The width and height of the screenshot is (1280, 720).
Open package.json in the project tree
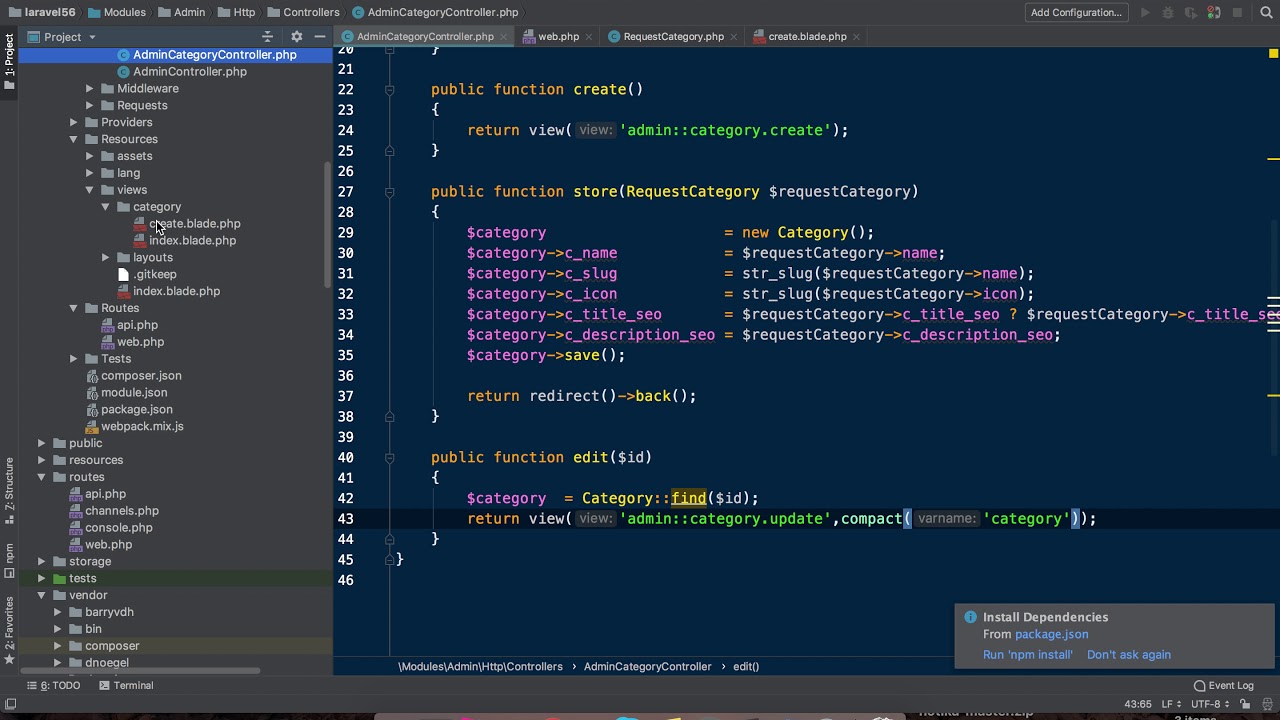pos(137,409)
